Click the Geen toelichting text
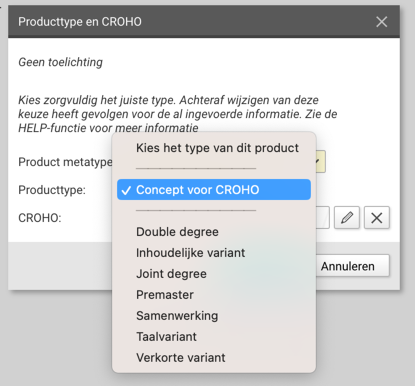 coord(60,62)
